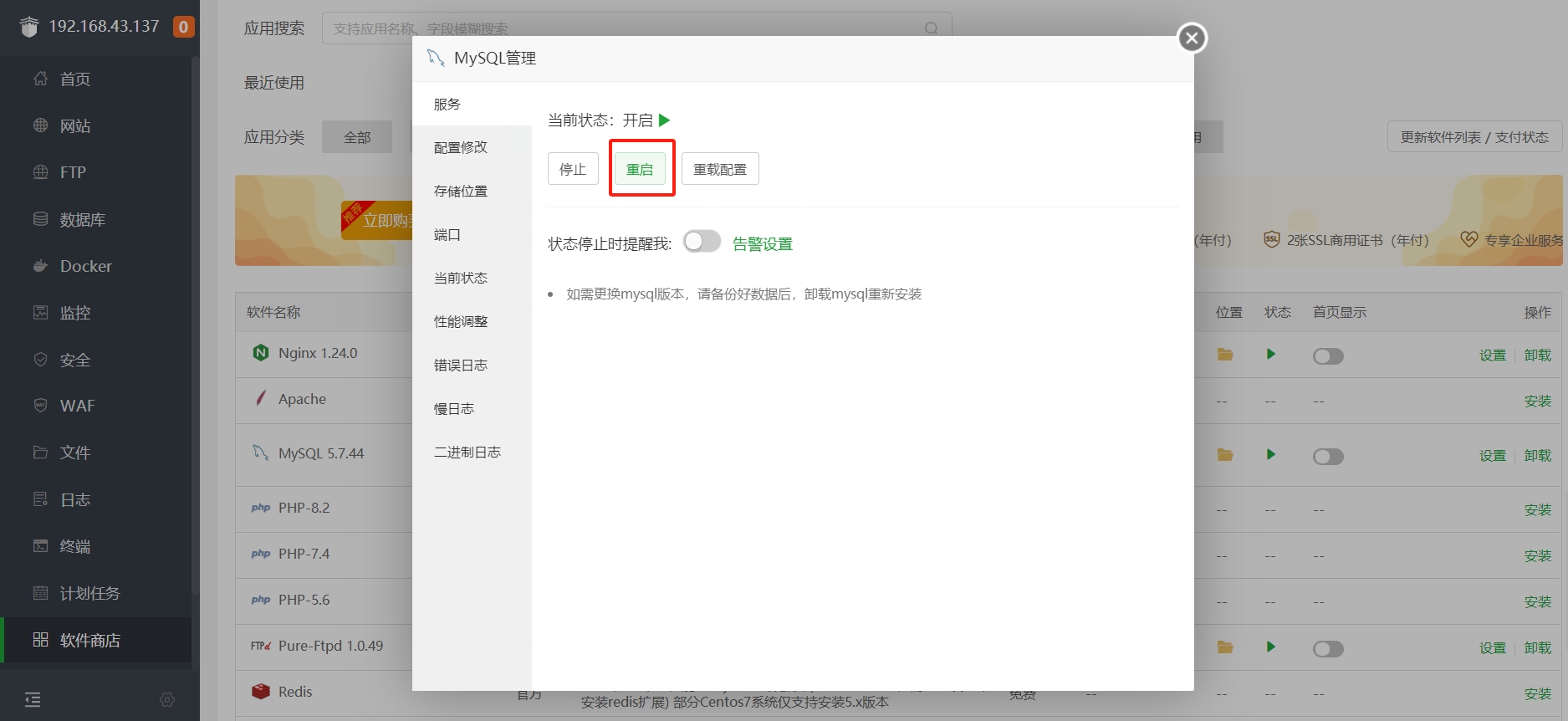1568x721 pixels.
Task: Select the 当前状态 tab
Action: 472,278
